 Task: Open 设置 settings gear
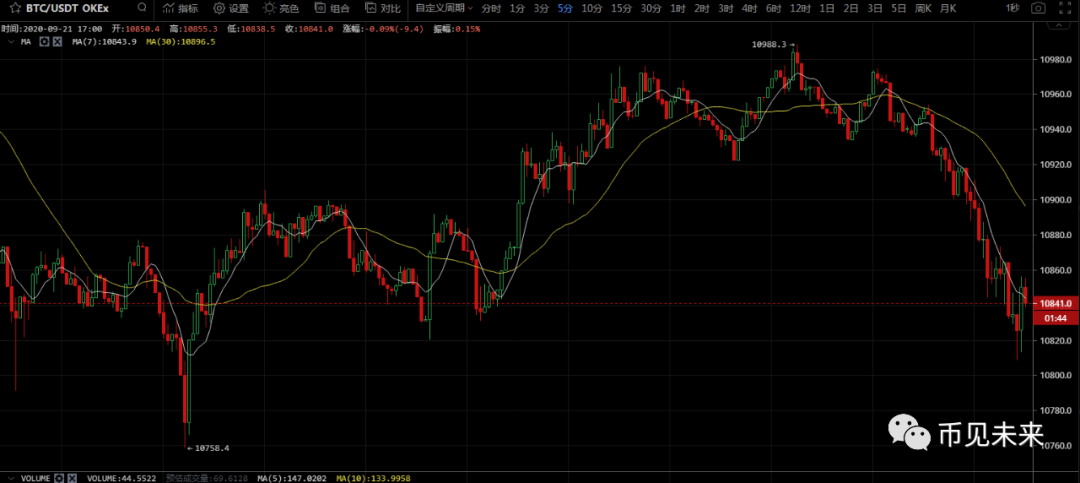click(x=231, y=8)
